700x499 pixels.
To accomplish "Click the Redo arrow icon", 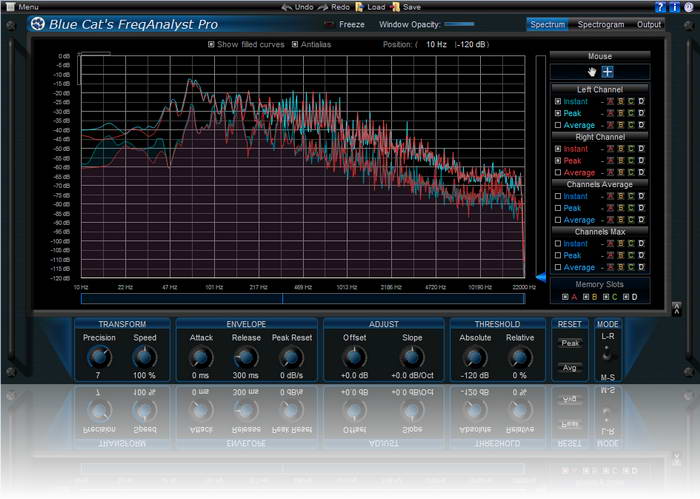I will pyautogui.click(x=322, y=7).
